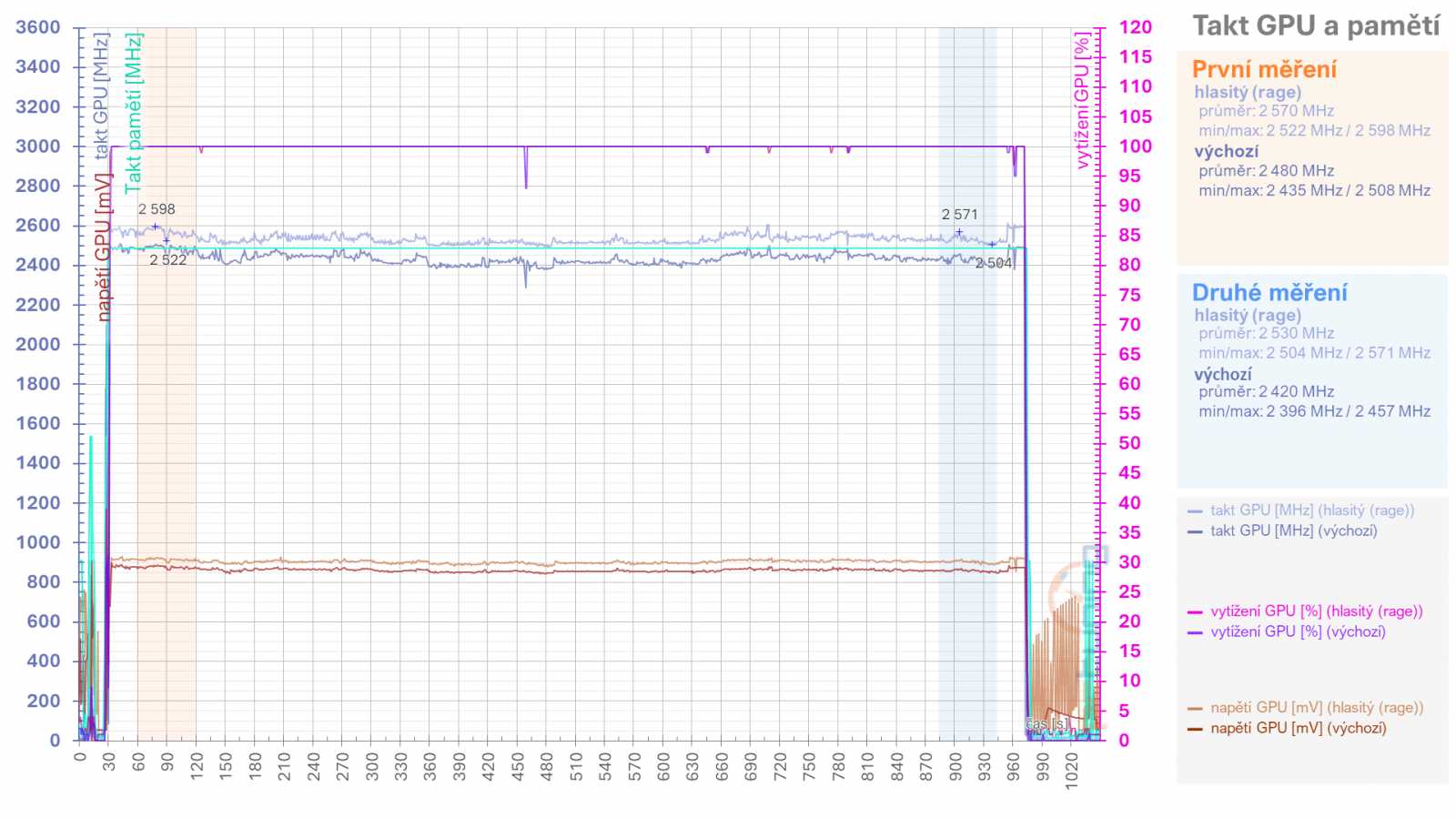The width and height of the screenshot is (1456, 818).
Task: Click the '2 571' peak data label
Action: (959, 215)
